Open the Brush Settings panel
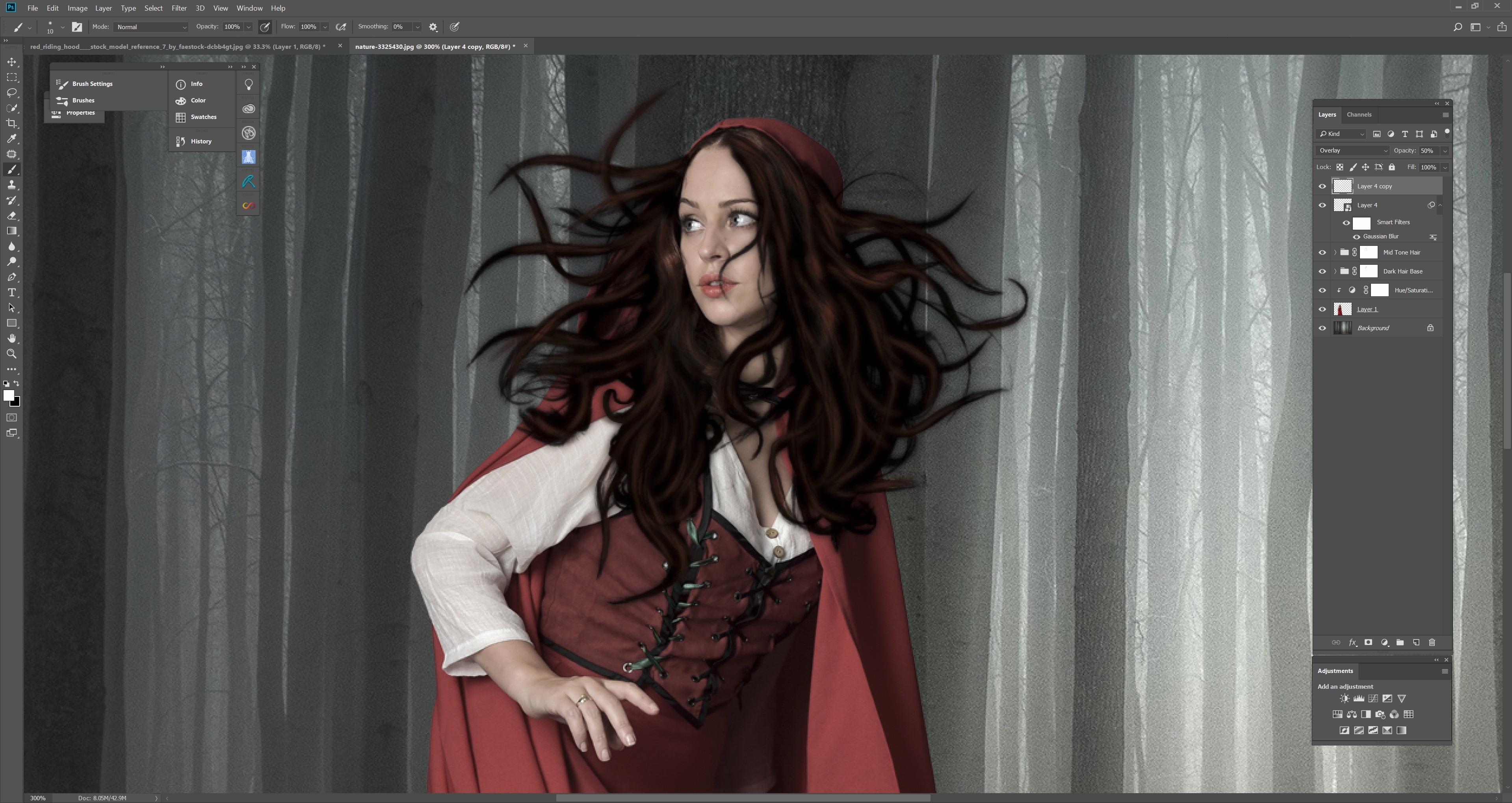The width and height of the screenshot is (1512, 803). pos(92,84)
